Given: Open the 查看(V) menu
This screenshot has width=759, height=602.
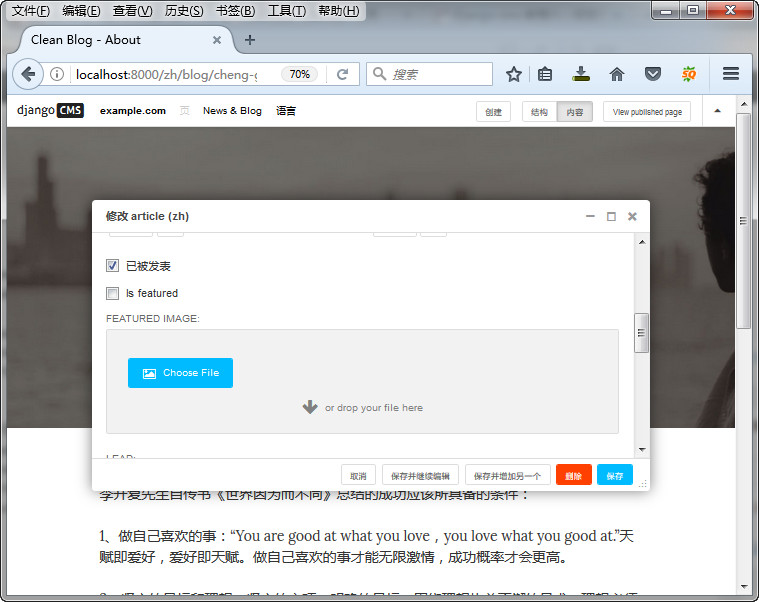Looking at the screenshot, I should pos(132,11).
